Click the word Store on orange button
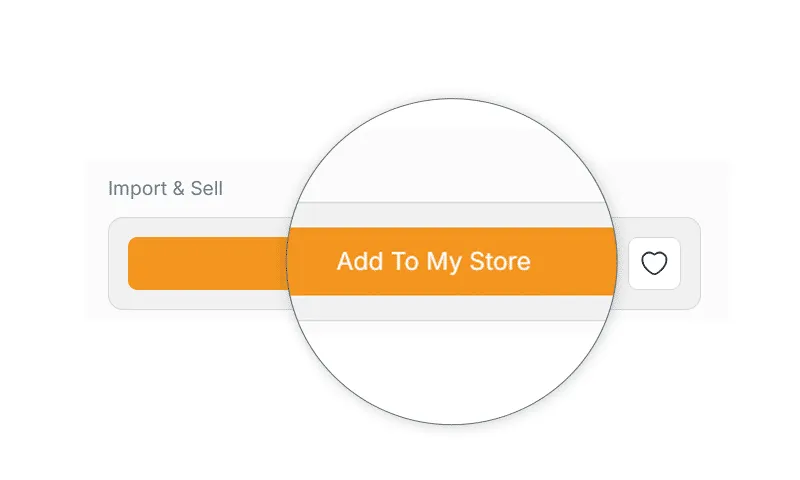Viewport: 800px width, 480px height. click(x=500, y=261)
